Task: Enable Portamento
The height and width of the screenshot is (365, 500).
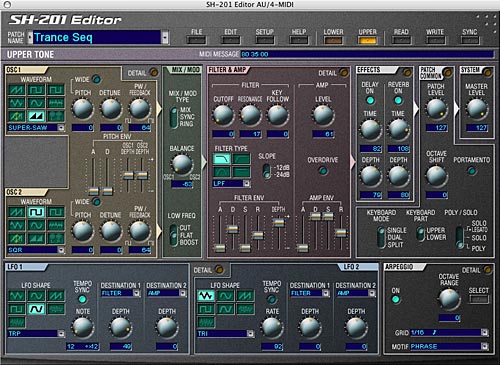Action: [x=471, y=171]
